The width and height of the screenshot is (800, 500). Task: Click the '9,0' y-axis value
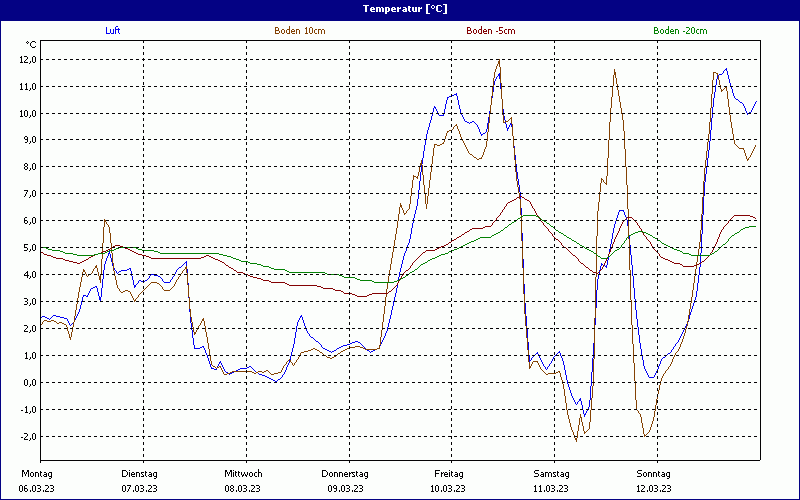click(x=30, y=140)
